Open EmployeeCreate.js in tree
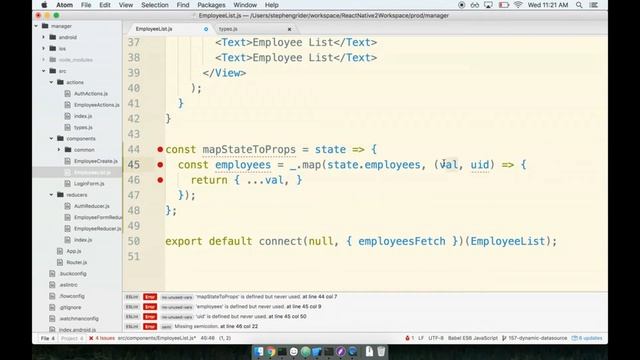This screenshot has height=360, width=640. click(x=96, y=161)
